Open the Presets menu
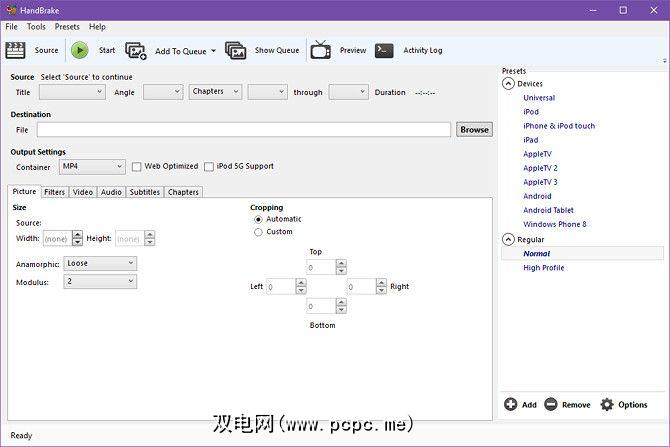 tap(67, 26)
